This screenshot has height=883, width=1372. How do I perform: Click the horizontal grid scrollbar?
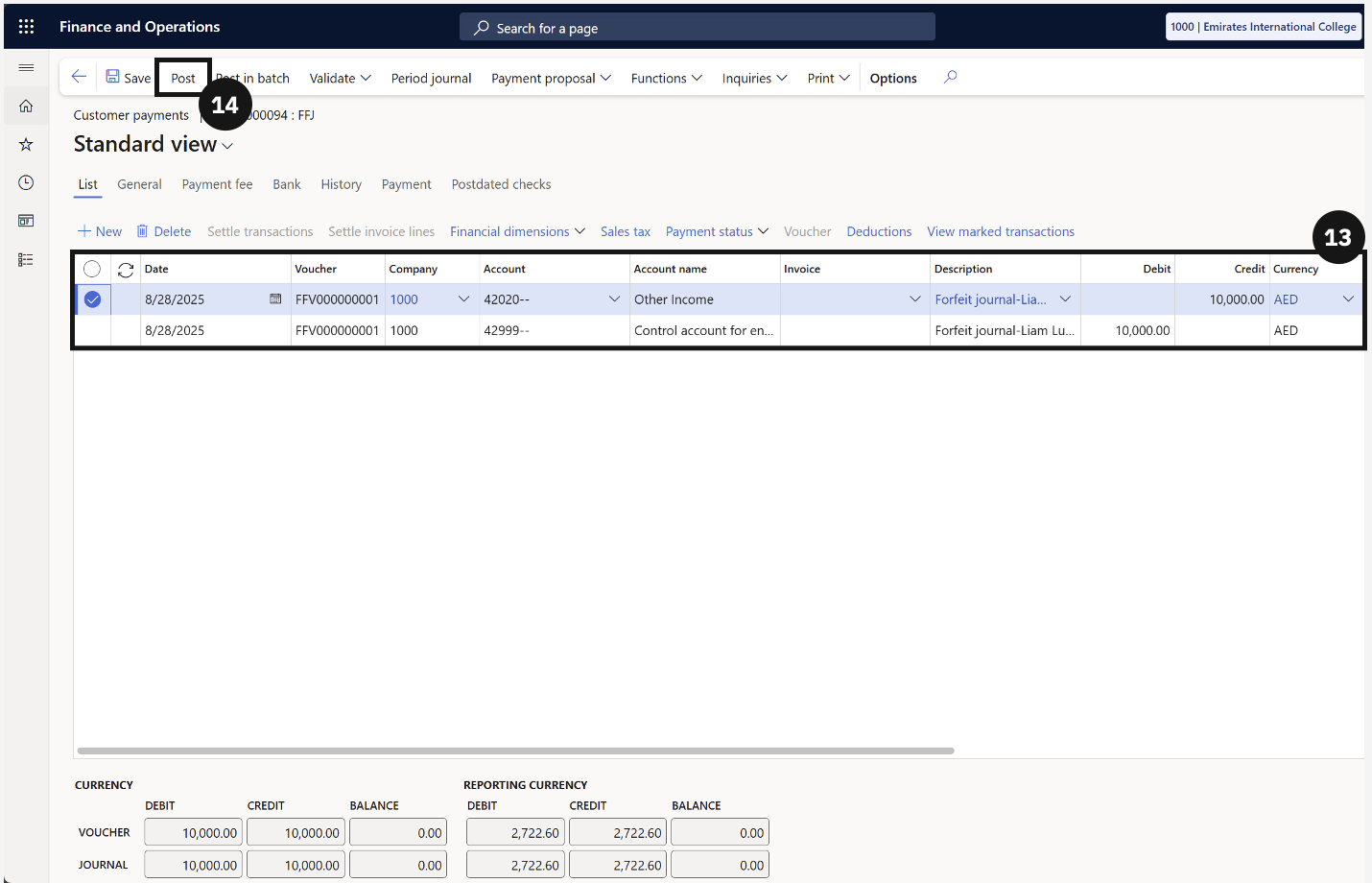pos(516,751)
